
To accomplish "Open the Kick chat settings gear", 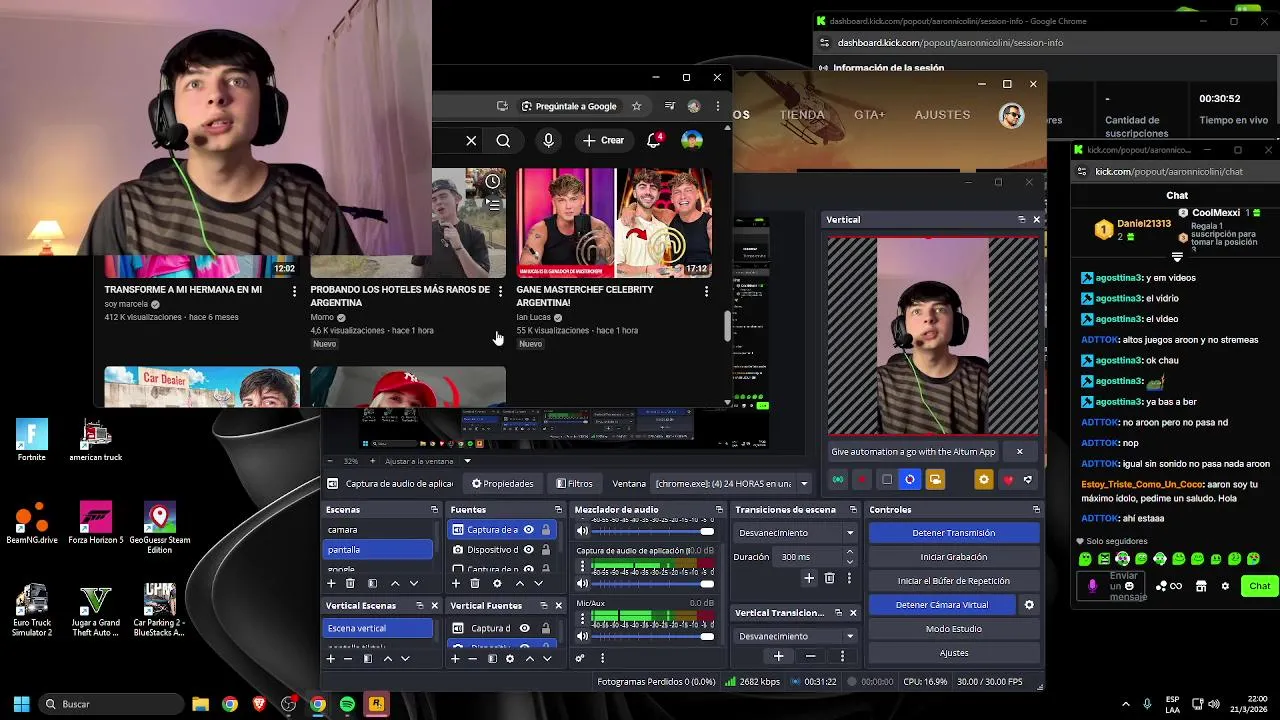I will pyautogui.click(x=1225, y=586).
